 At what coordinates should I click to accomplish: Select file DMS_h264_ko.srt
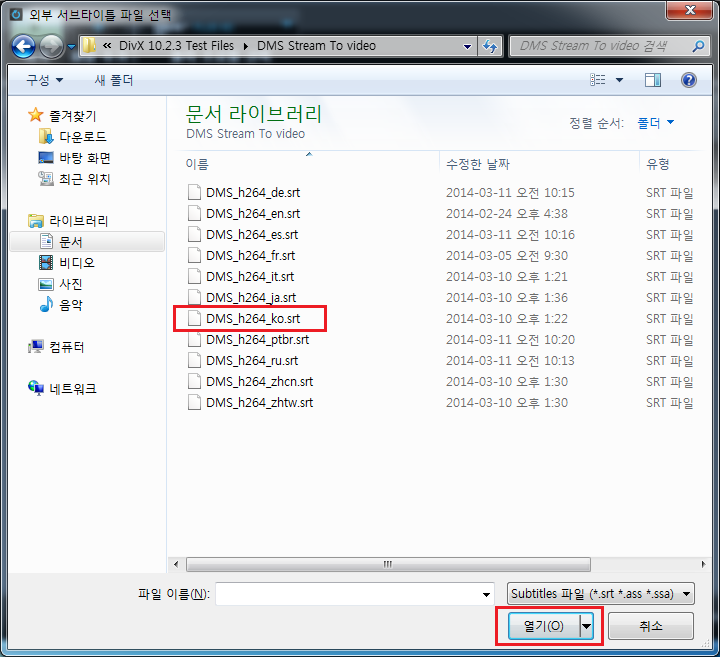pyautogui.click(x=253, y=319)
